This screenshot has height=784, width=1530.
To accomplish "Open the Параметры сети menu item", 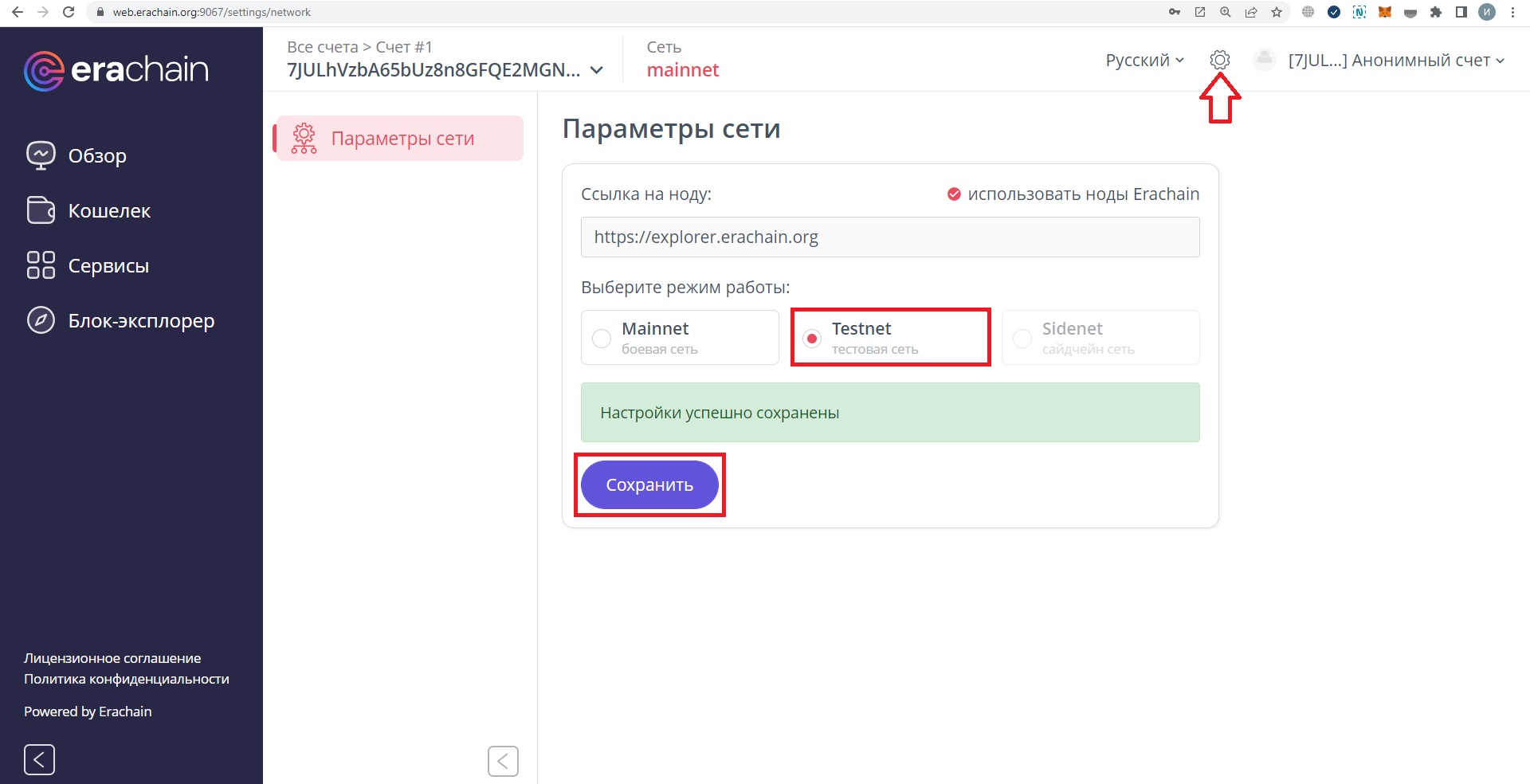I will click(x=402, y=137).
